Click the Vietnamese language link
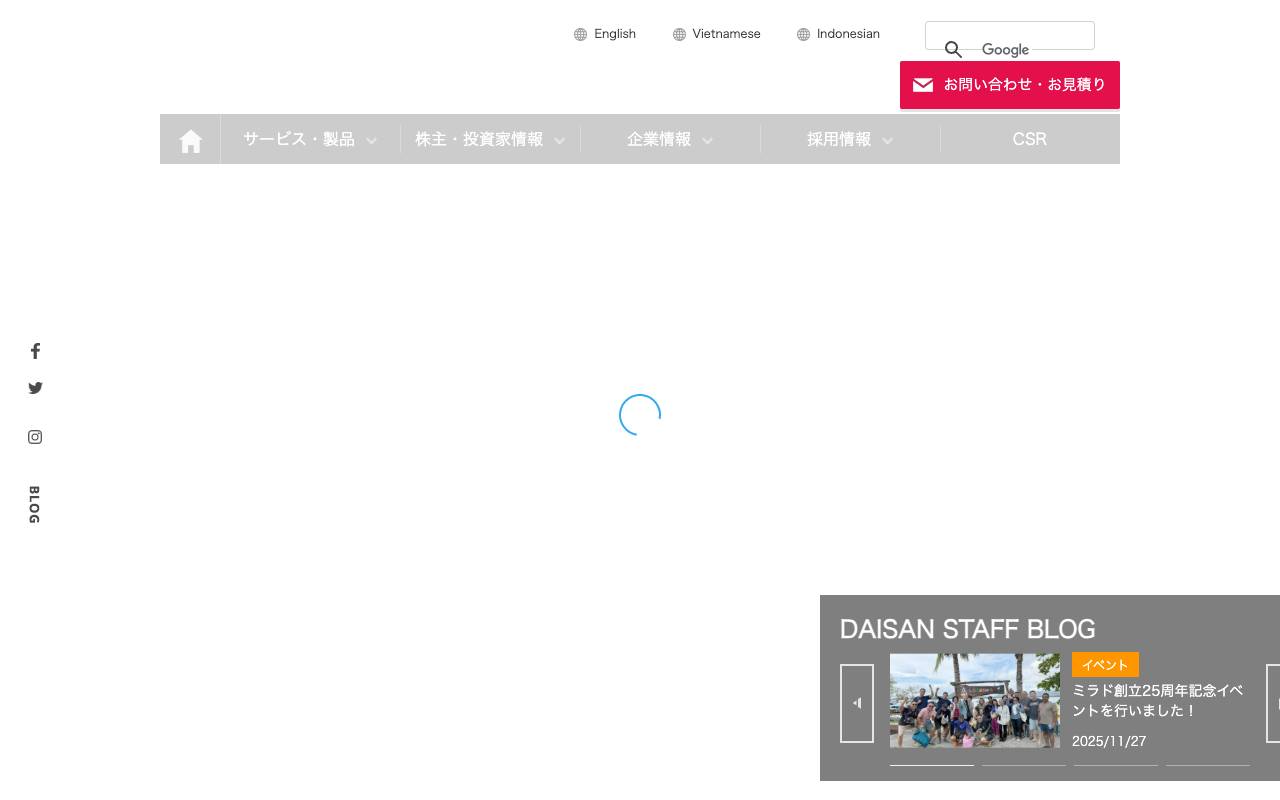 [x=726, y=34]
